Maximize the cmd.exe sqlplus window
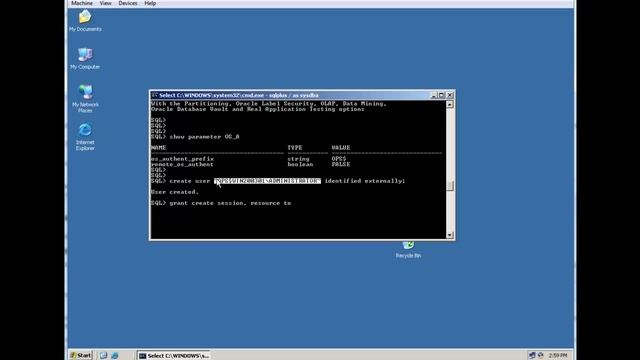 click(442, 95)
